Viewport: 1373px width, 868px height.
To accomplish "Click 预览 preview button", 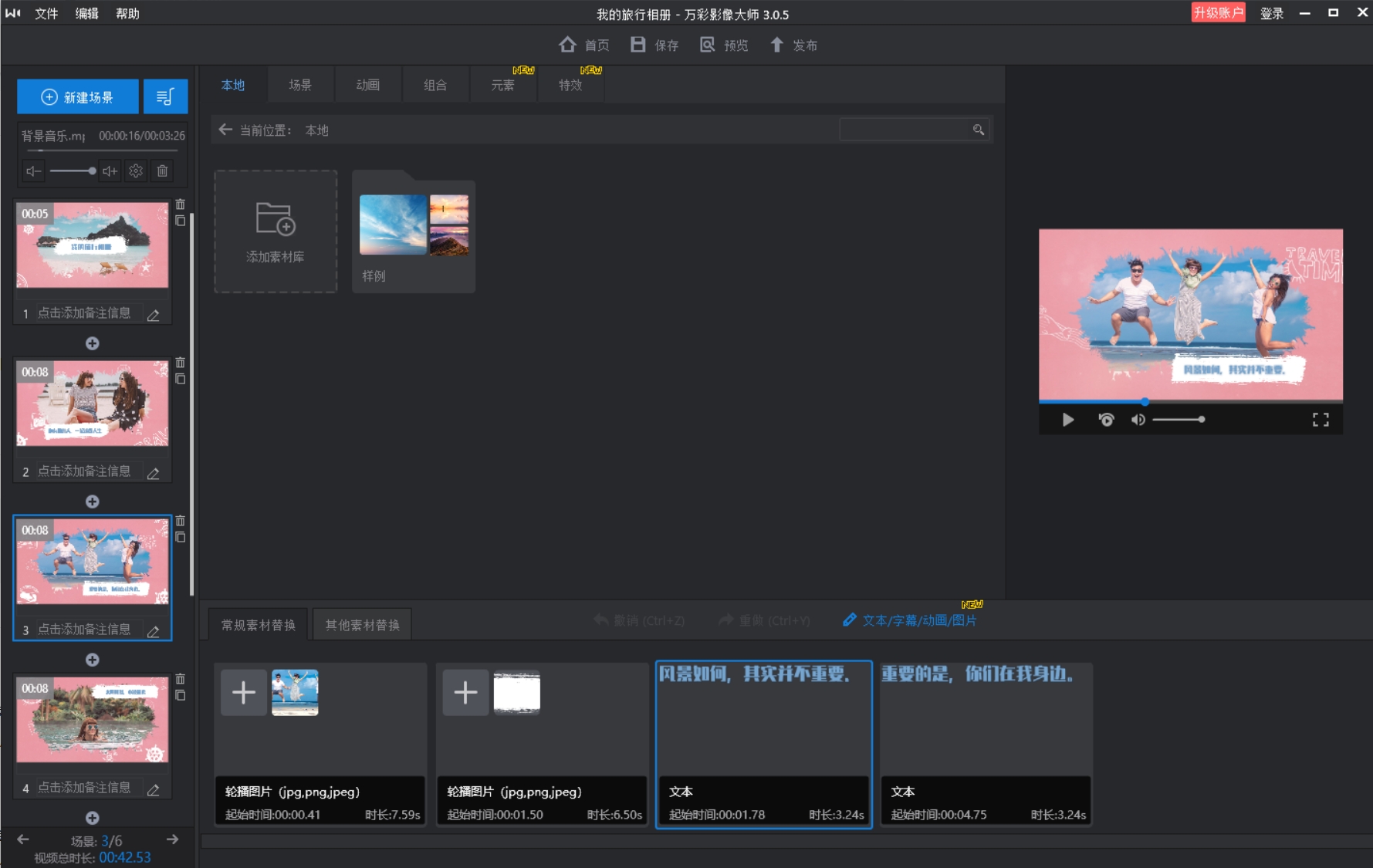I will tap(724, 45).
